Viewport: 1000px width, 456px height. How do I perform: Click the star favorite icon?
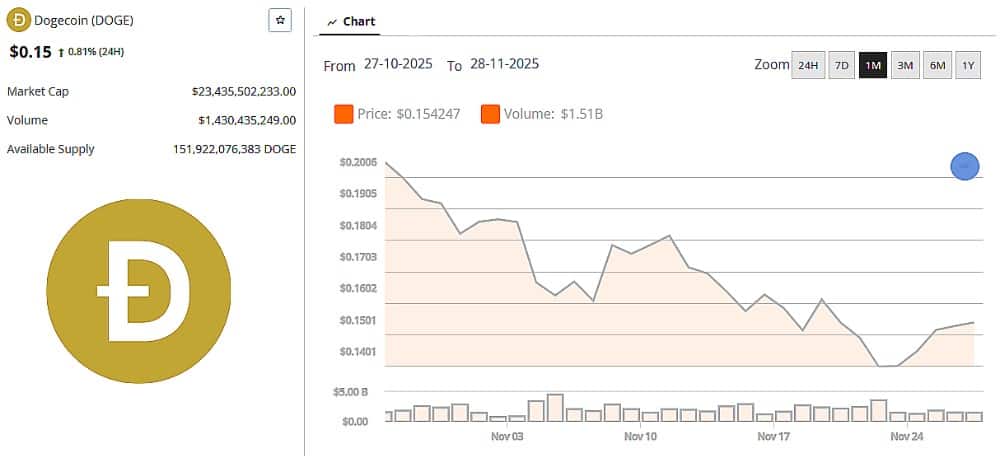[x=280, y=20]
